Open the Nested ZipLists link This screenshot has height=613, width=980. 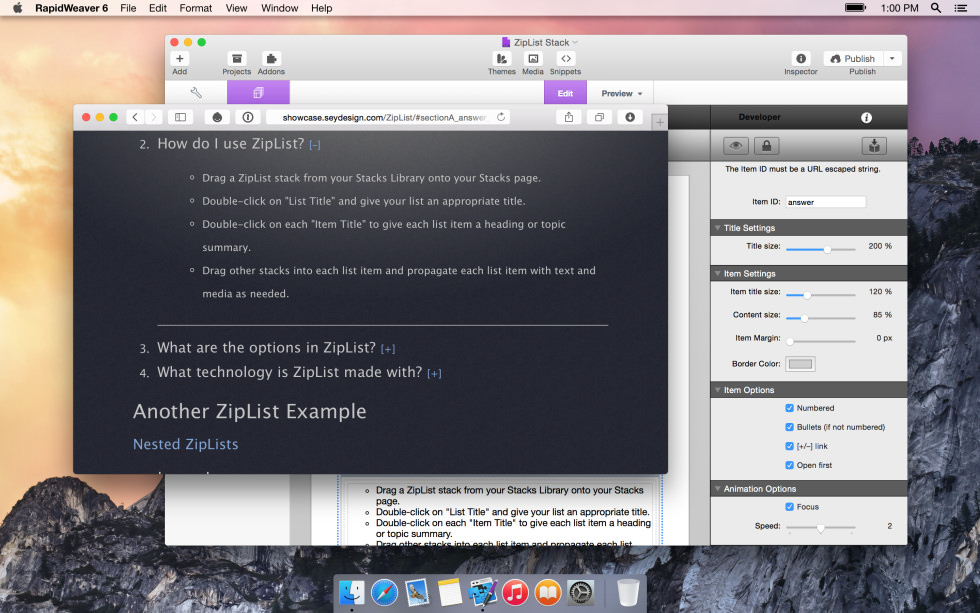186,444
